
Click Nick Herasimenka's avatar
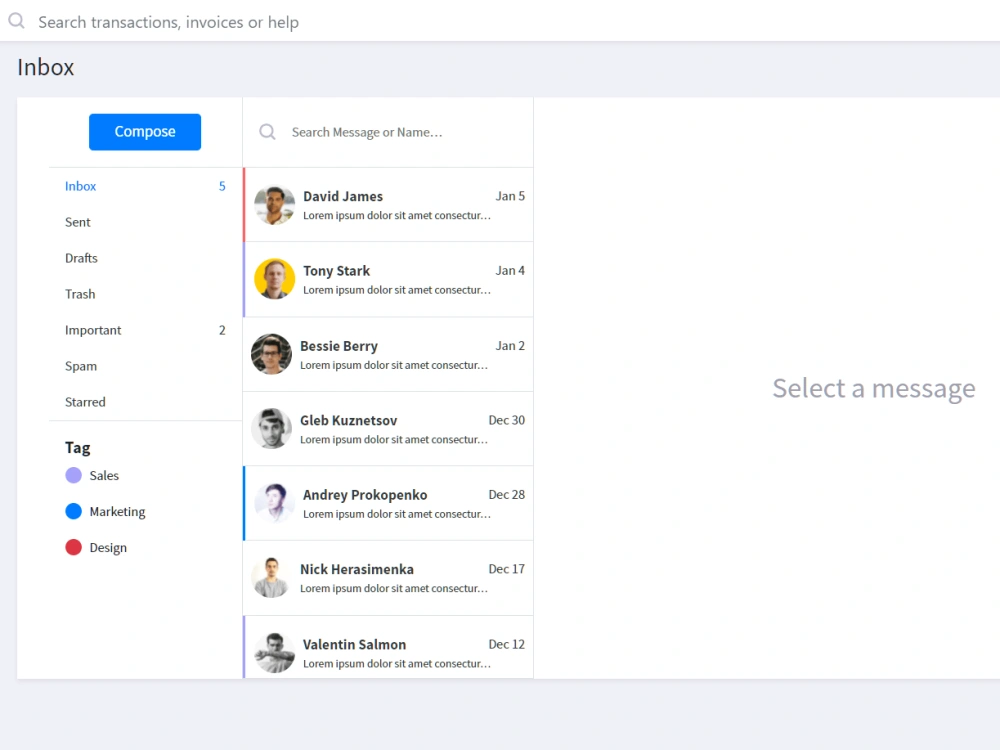pos(271,578)
